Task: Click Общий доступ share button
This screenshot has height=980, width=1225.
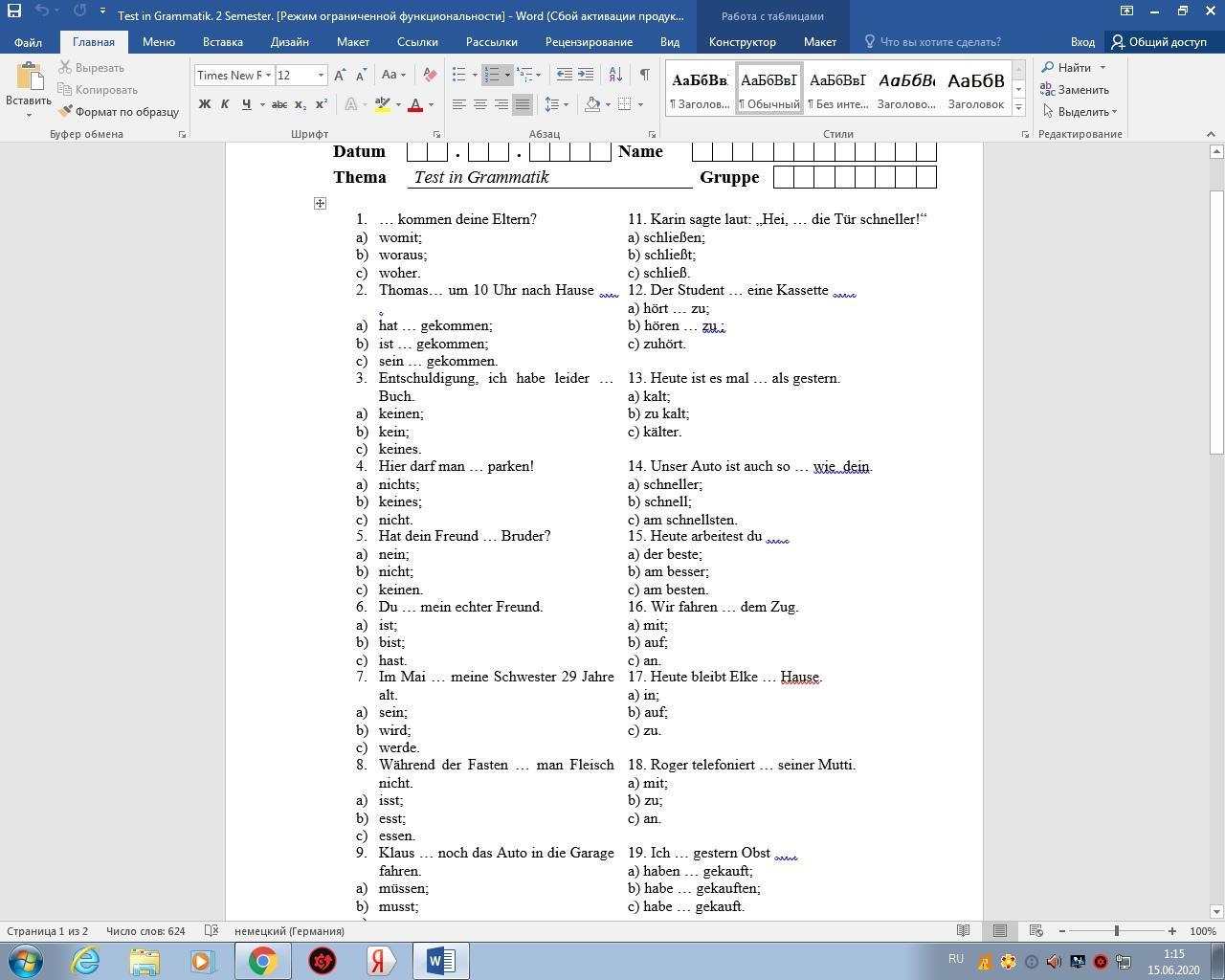Action: click(x=1159, y=42)
